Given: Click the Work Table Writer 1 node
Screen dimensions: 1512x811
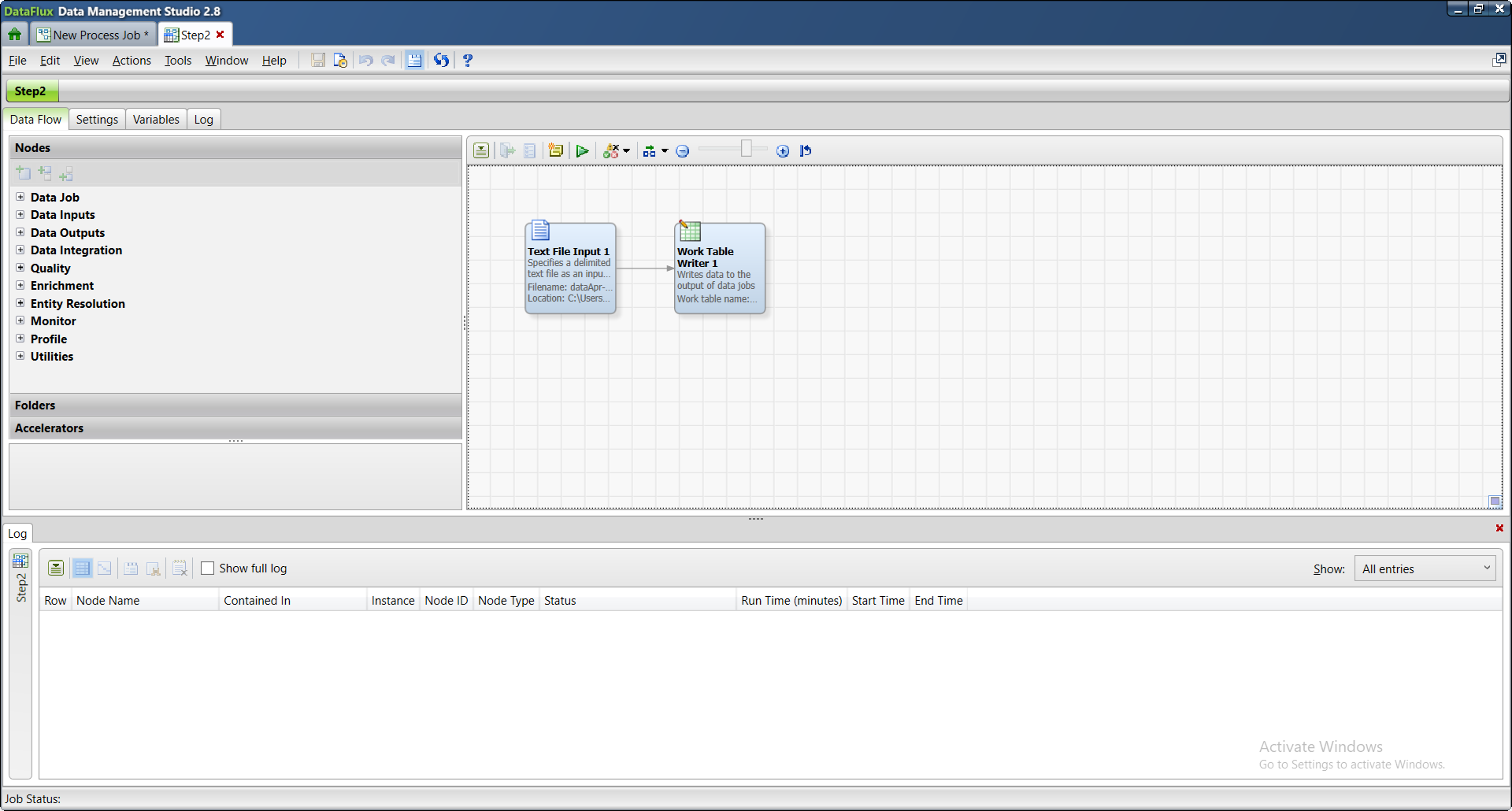Looking at the screenshot, I should coord(719,268).
